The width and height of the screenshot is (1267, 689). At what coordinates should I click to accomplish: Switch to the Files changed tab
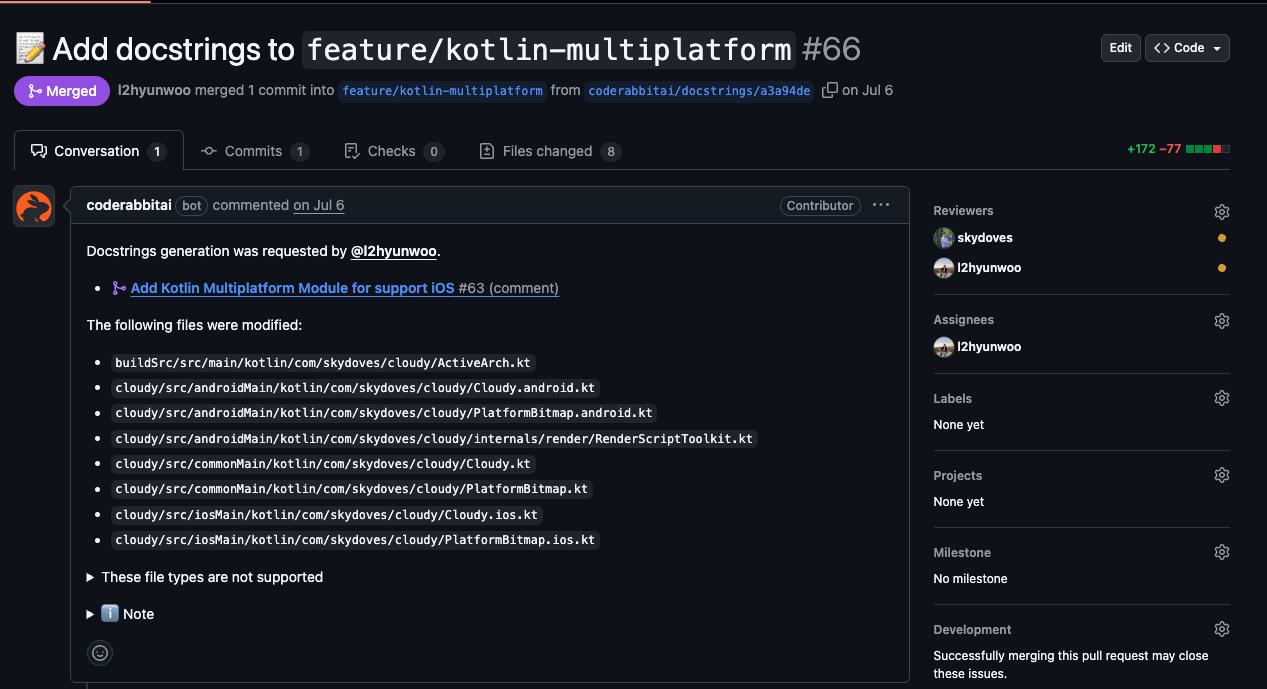[x=549, y=151]
